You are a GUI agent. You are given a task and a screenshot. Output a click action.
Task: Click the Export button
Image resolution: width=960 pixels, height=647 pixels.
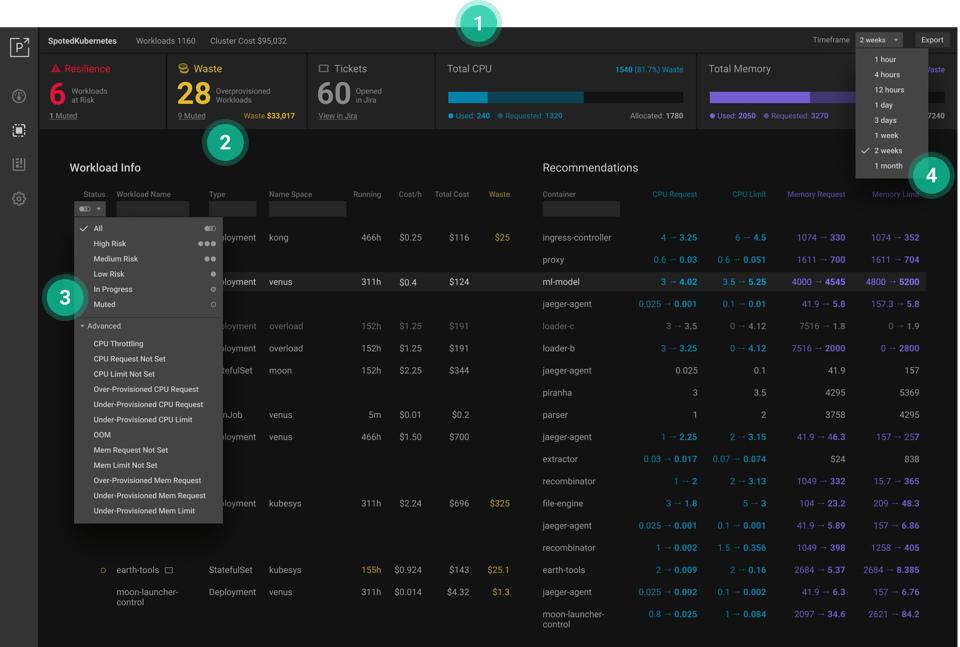[932, 40]
